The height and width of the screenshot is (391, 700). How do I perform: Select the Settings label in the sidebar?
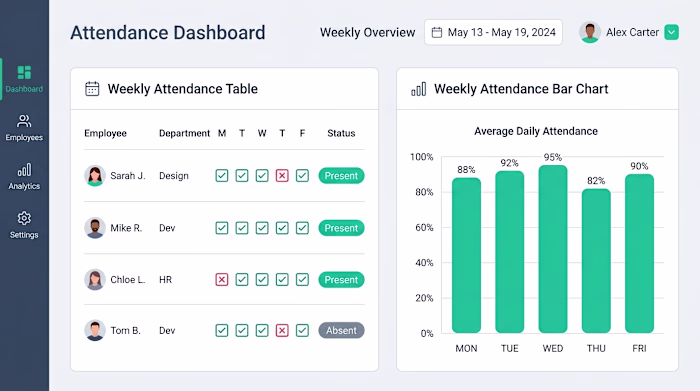24,235
